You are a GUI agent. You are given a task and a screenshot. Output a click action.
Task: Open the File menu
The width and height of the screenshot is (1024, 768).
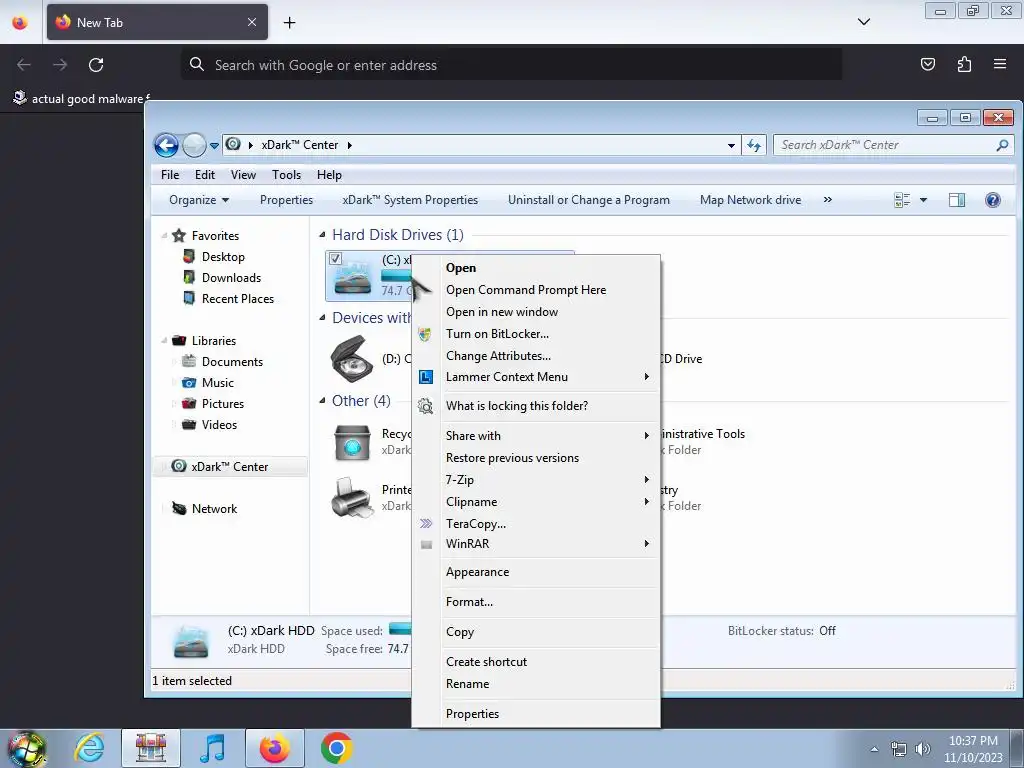coord(170,175)
